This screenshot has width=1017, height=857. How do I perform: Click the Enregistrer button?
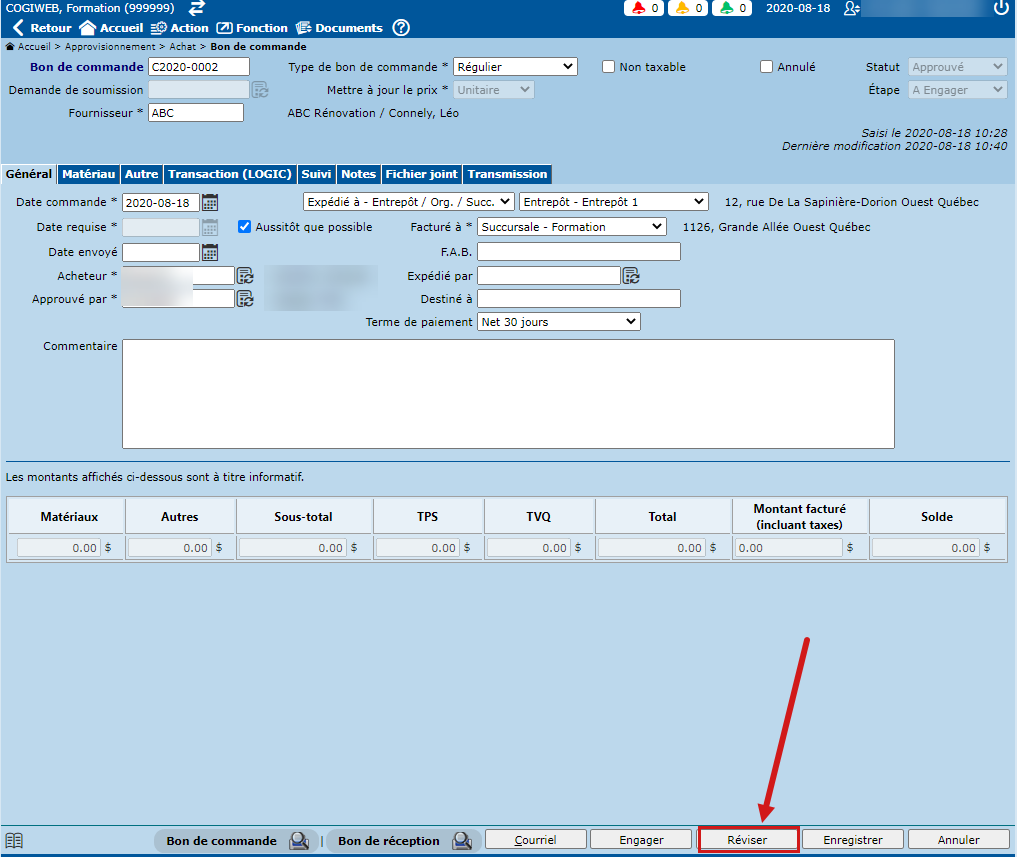pos(852,840)
